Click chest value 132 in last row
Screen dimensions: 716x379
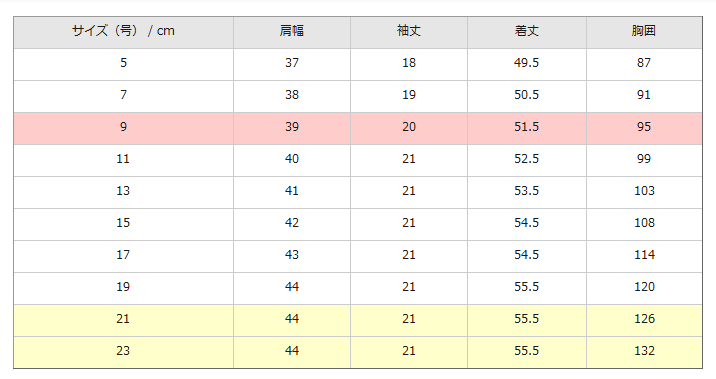pyautogui.click(x=644, y=352)
